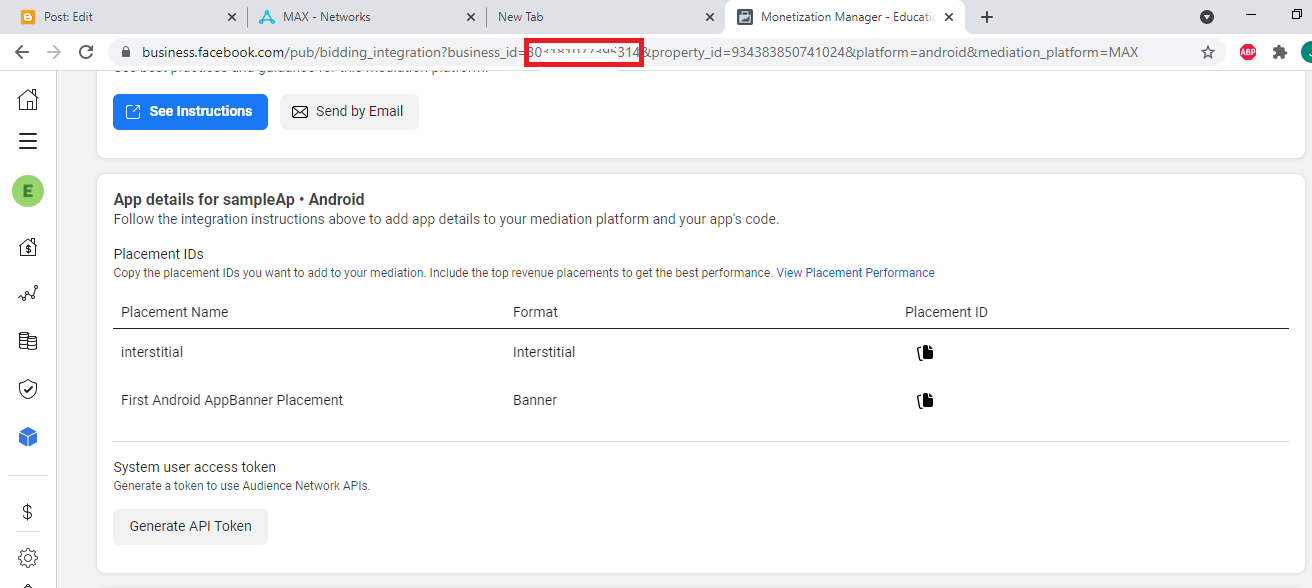Open View Placement Performance link
This screenshot has height=588, width=1312.
pyautogui.click(x=856, y=273)
